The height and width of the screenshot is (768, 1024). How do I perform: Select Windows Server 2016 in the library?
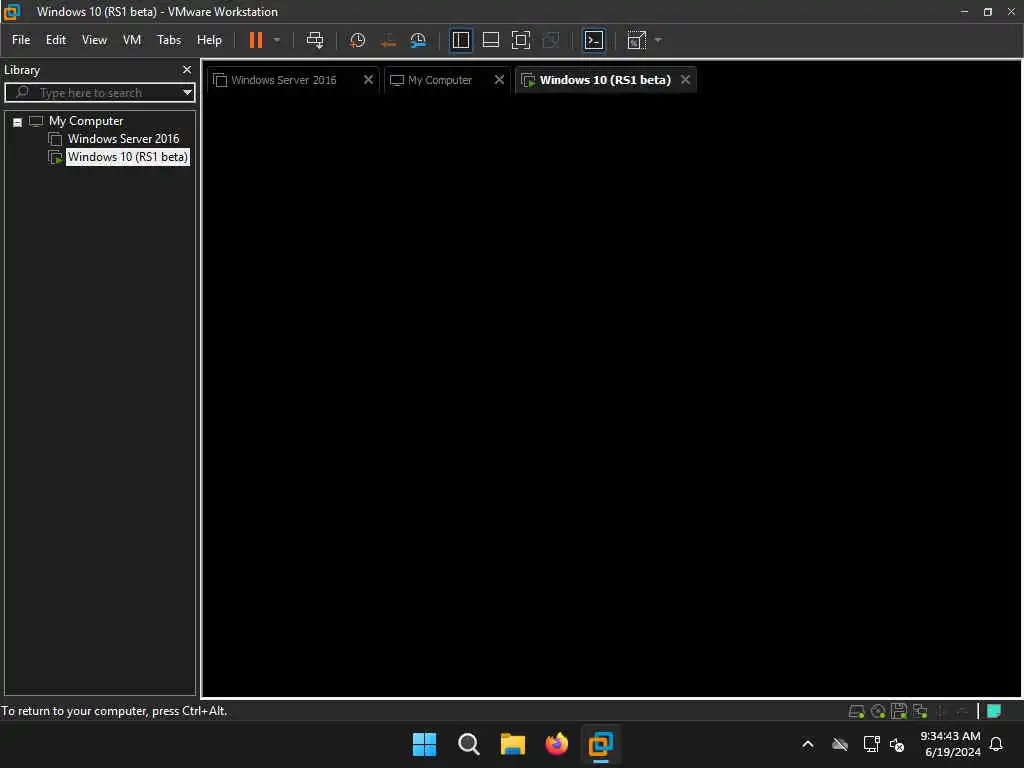[123, 138]
